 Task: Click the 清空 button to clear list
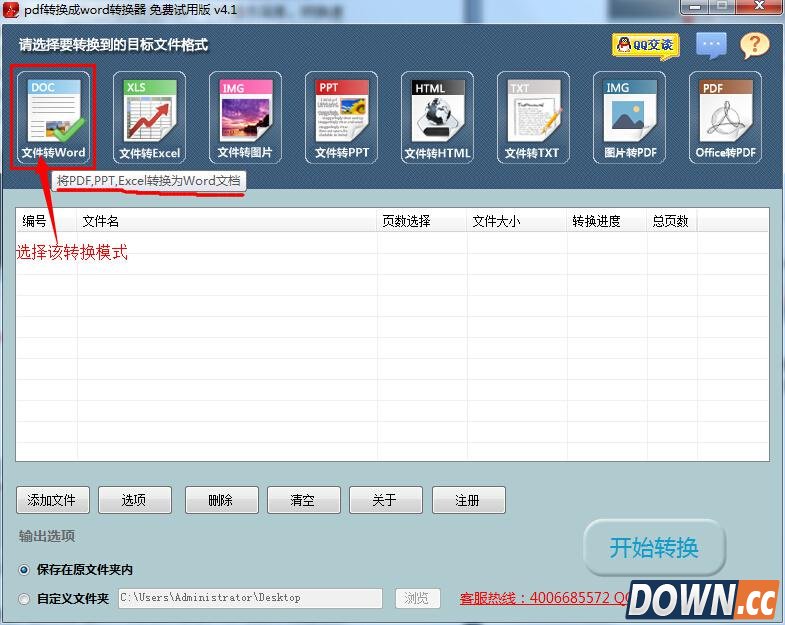pyautogui.click(x=304, y=500)
